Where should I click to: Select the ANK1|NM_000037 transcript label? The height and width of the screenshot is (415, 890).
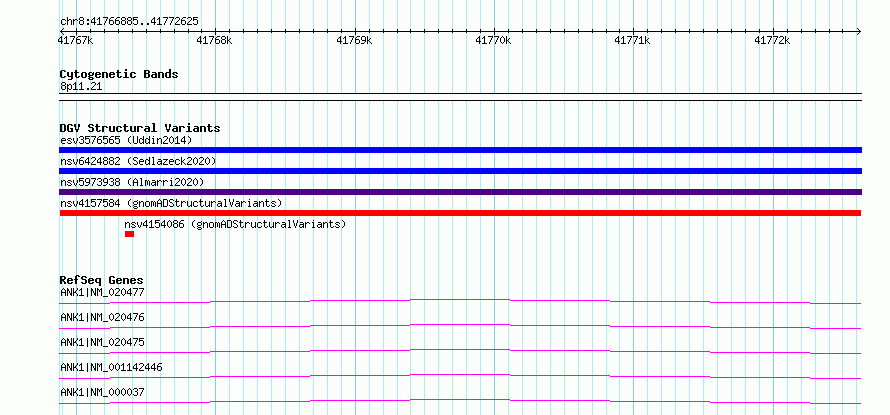click(x=102, y=392)
